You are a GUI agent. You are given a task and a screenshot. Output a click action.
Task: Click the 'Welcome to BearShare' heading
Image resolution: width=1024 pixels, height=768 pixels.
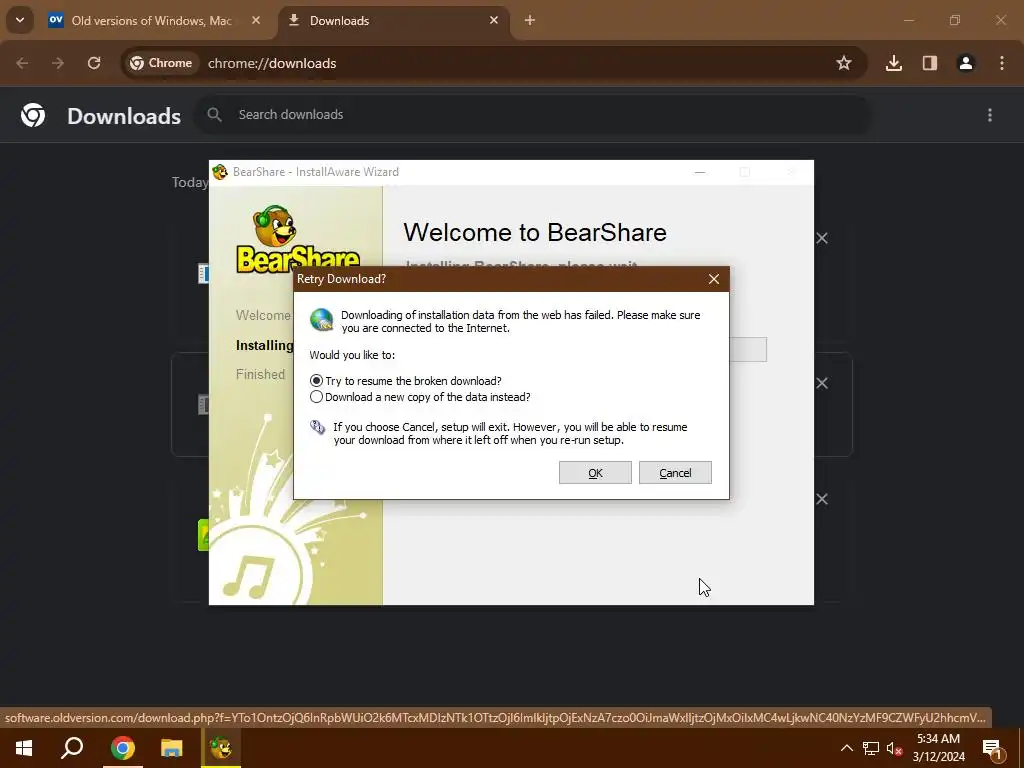click(535, 232)
